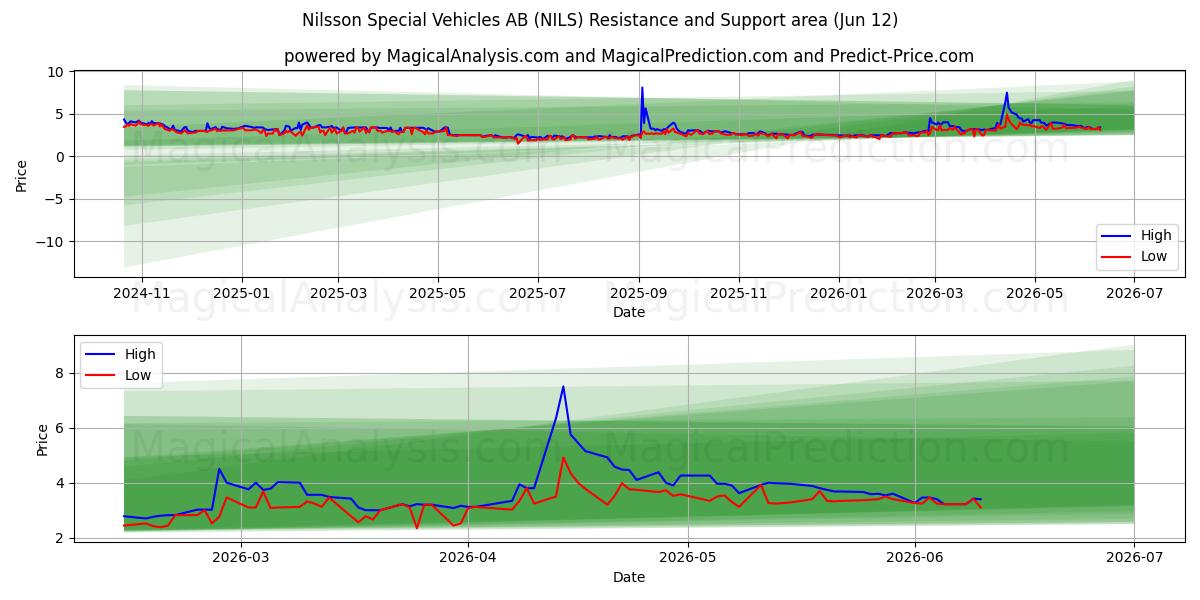The image size is (1200, 600).
Task: Click the '8' price tick on bottom chart
Action: pos(61,373)
